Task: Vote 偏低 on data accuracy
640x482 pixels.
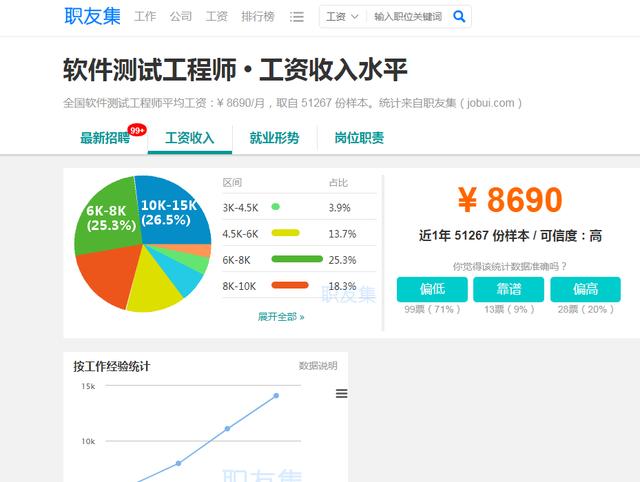Action: coord(432,289)
